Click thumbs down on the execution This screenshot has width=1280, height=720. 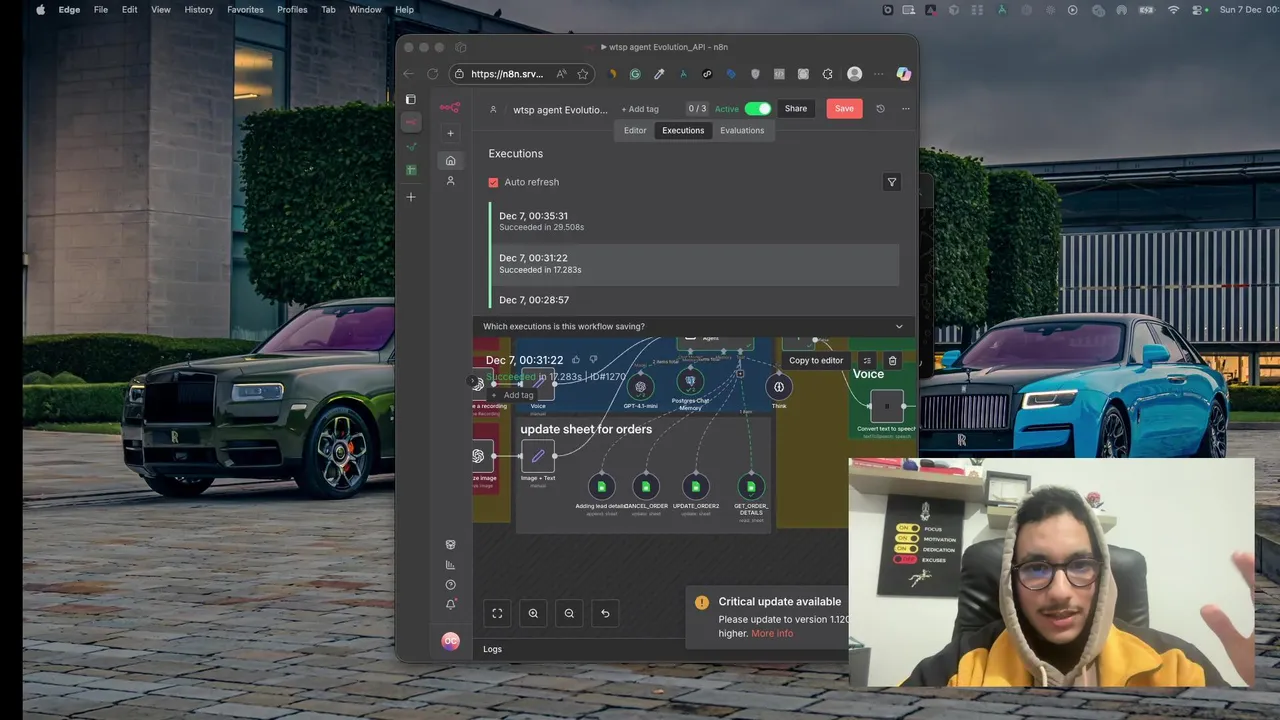point(593,359)
